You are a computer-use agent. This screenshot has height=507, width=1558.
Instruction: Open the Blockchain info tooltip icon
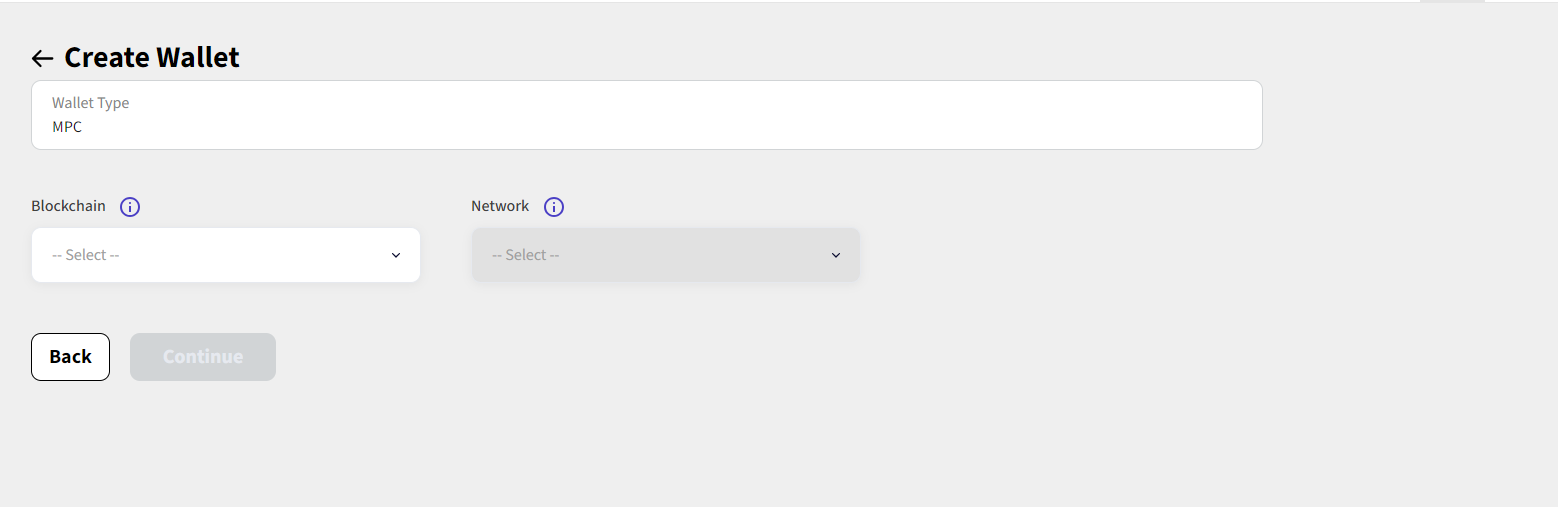[130, 207]
